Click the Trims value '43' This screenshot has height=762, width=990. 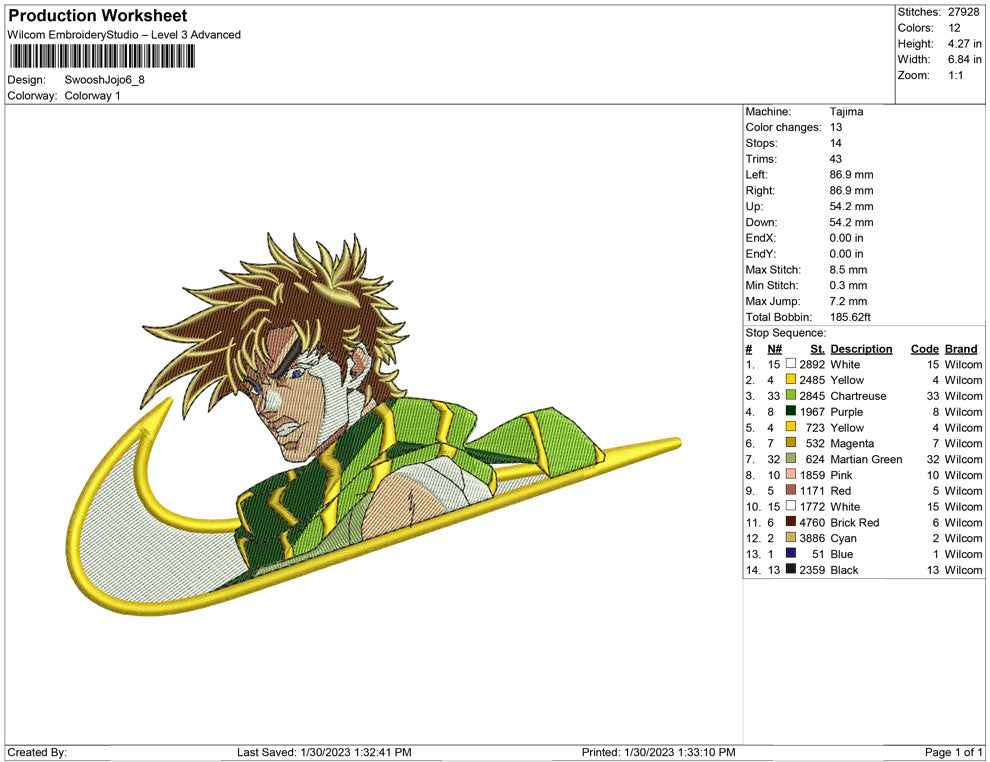click(836, 159)
